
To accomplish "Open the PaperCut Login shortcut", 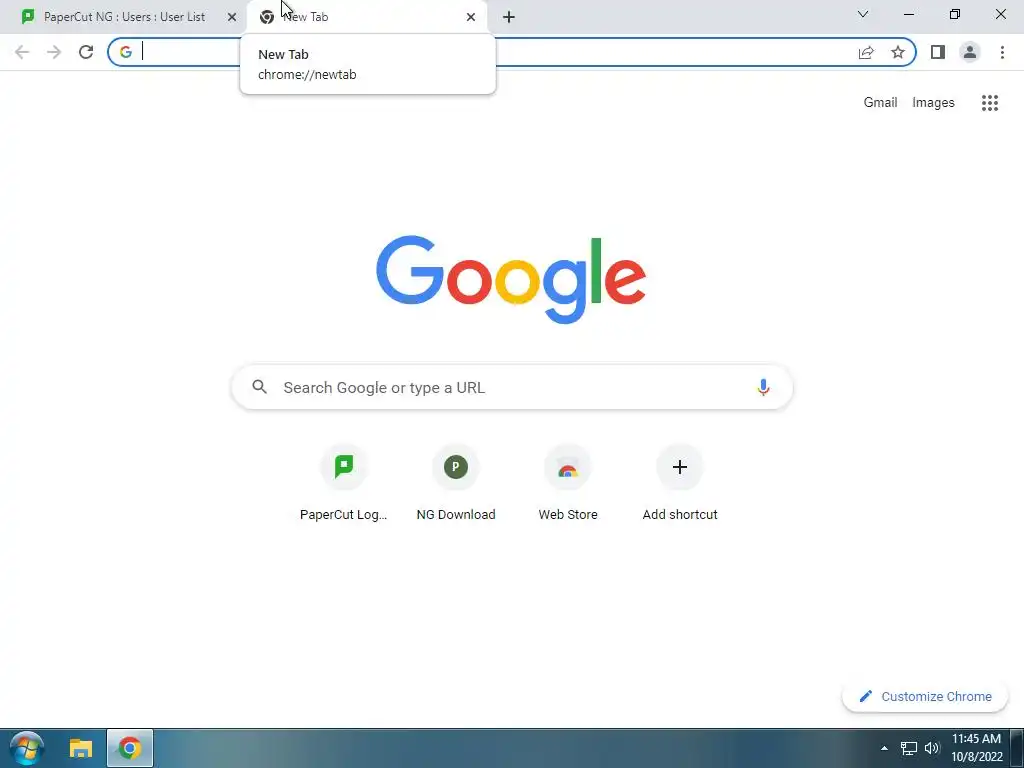I will [x=344, y=484].
